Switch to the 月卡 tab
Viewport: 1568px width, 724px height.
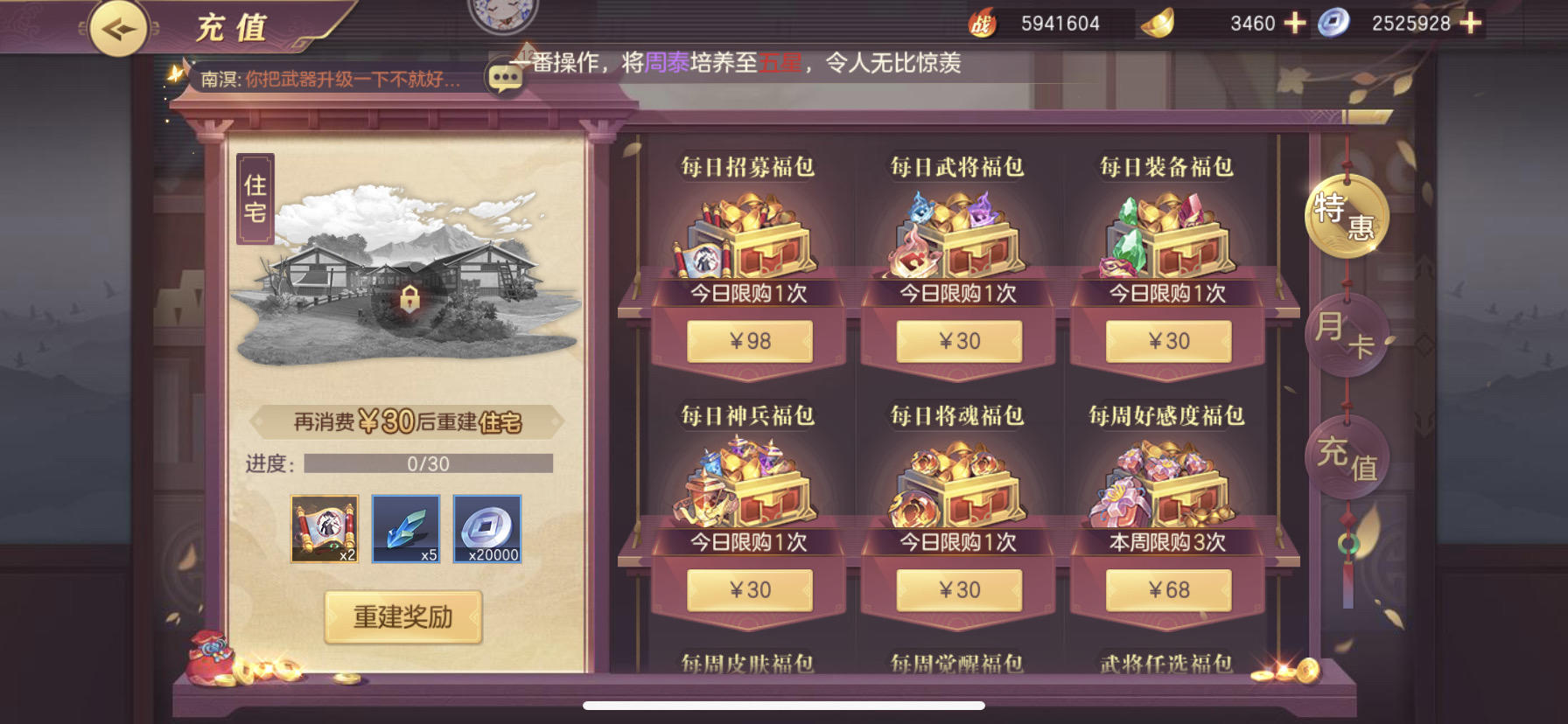1346,335
